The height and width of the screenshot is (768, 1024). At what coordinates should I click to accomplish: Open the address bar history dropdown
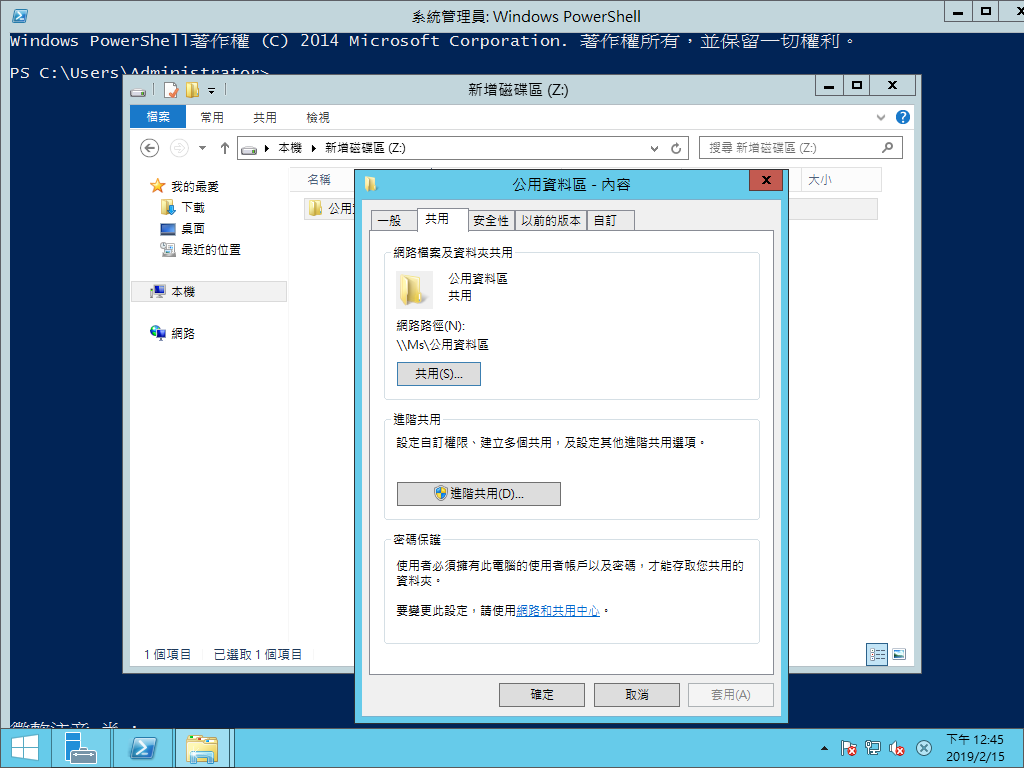click(x=654, y=148)
